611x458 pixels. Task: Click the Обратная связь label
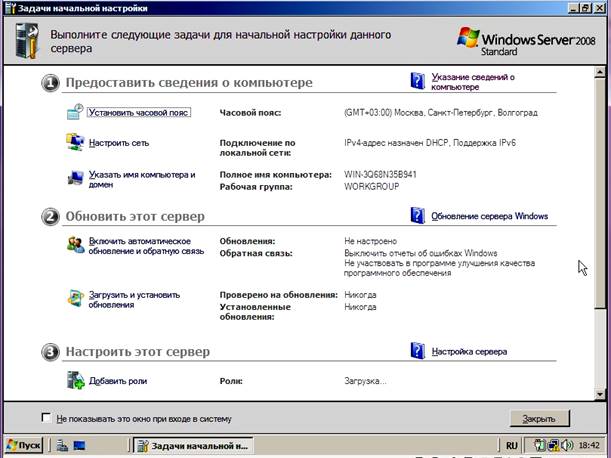pos(256,253)
